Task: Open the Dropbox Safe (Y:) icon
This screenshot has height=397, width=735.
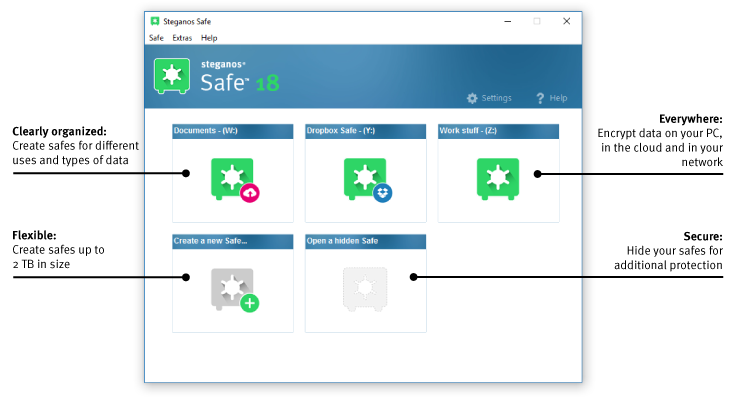Action: click(x=365, y=179)
